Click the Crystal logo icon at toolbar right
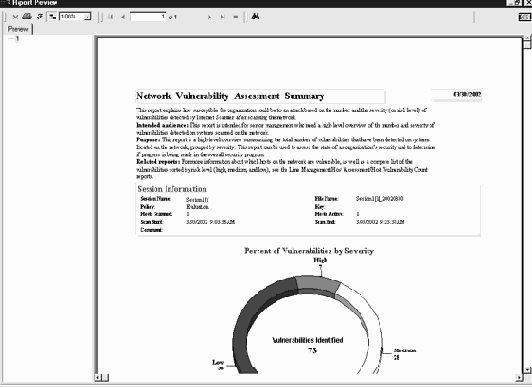532x387 pixels. pyautogui.click(x=525, y=17)
